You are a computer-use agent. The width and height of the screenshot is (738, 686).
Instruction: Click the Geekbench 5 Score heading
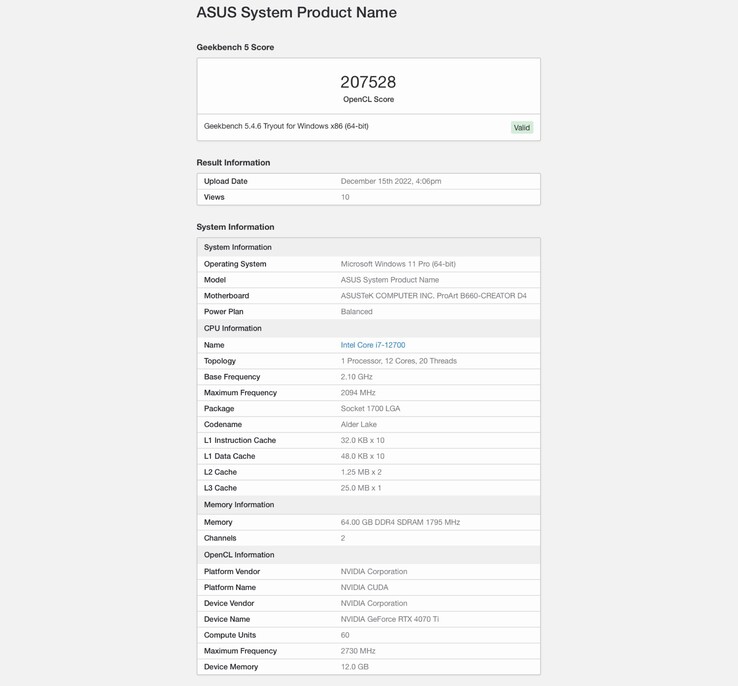tap(235, 47)
